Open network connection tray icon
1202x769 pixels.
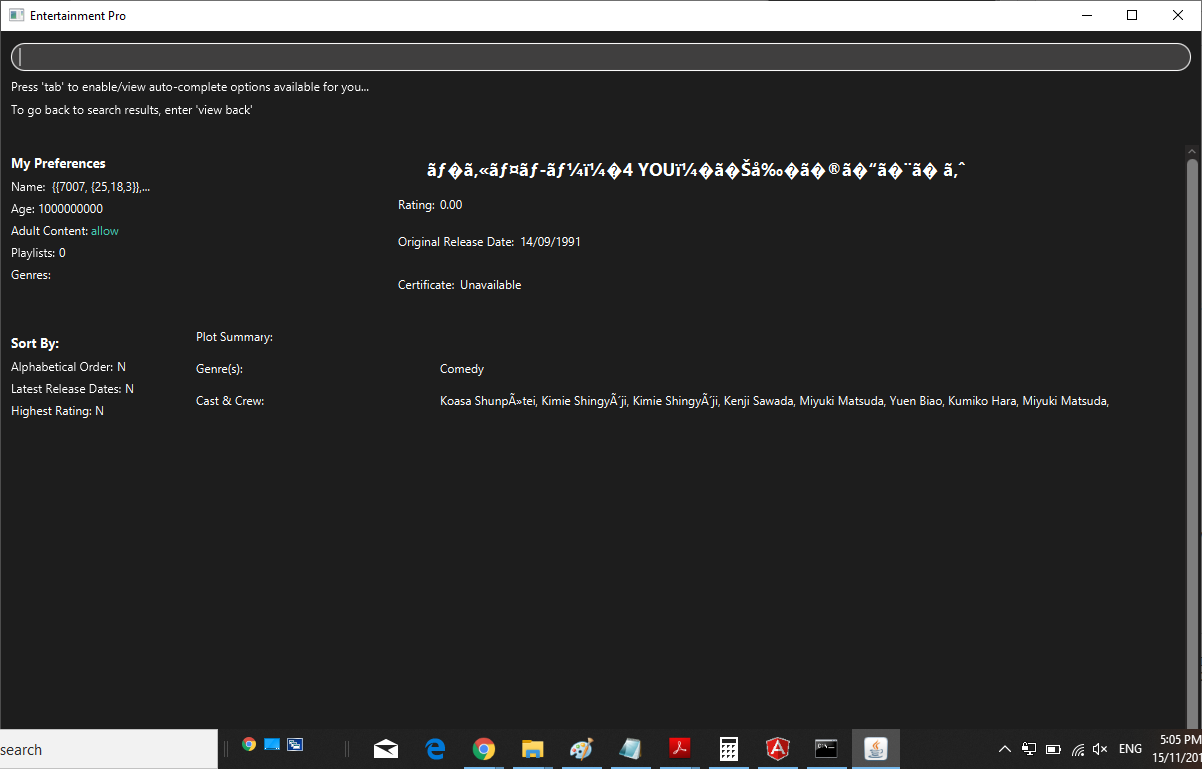[x=1029, y=749]
